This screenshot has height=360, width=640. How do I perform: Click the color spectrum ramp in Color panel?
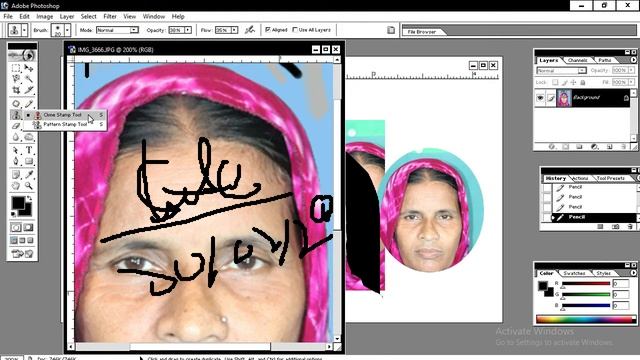pyautogui.click(x=586, y=320)
